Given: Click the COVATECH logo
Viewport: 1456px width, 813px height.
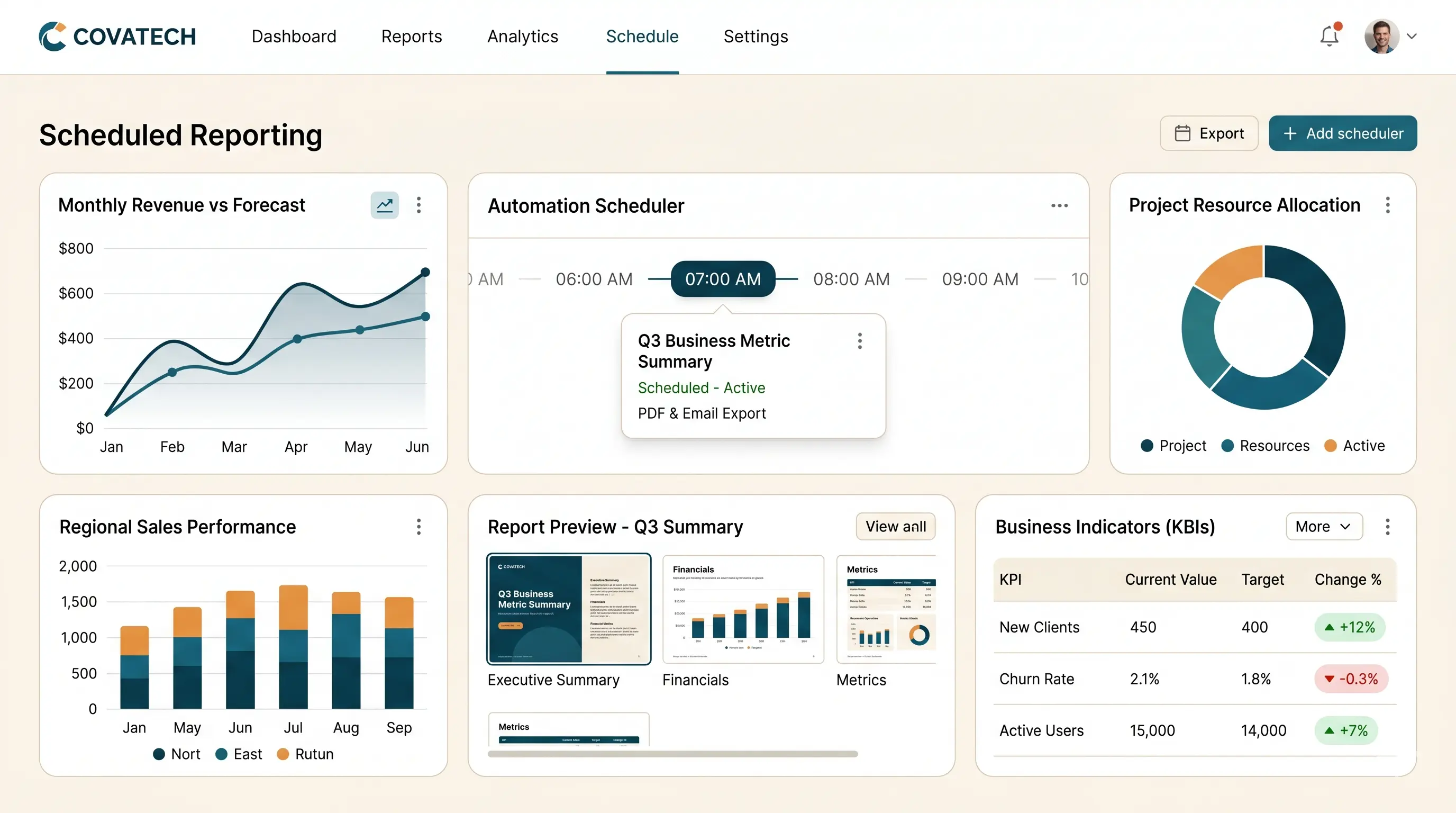Looking at the screenshot, I should click(117, 36).
